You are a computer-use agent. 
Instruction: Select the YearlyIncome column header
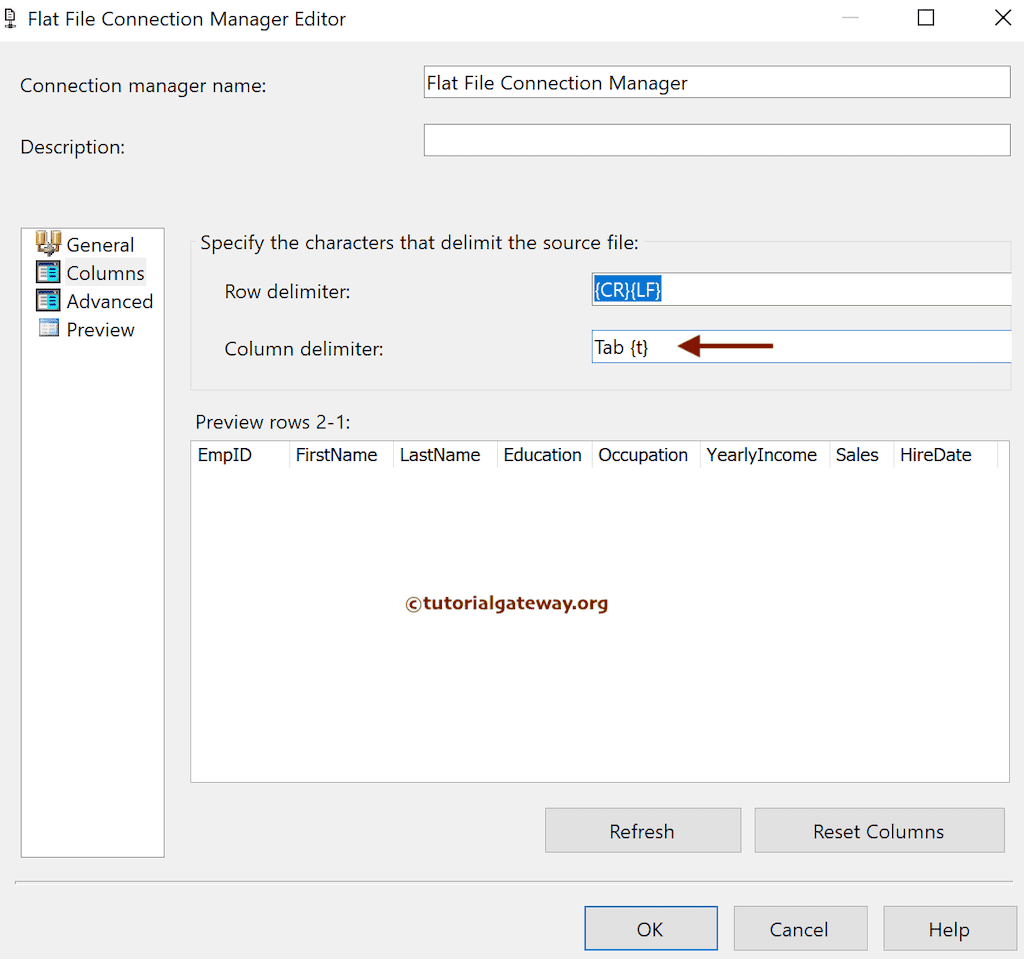762,454
